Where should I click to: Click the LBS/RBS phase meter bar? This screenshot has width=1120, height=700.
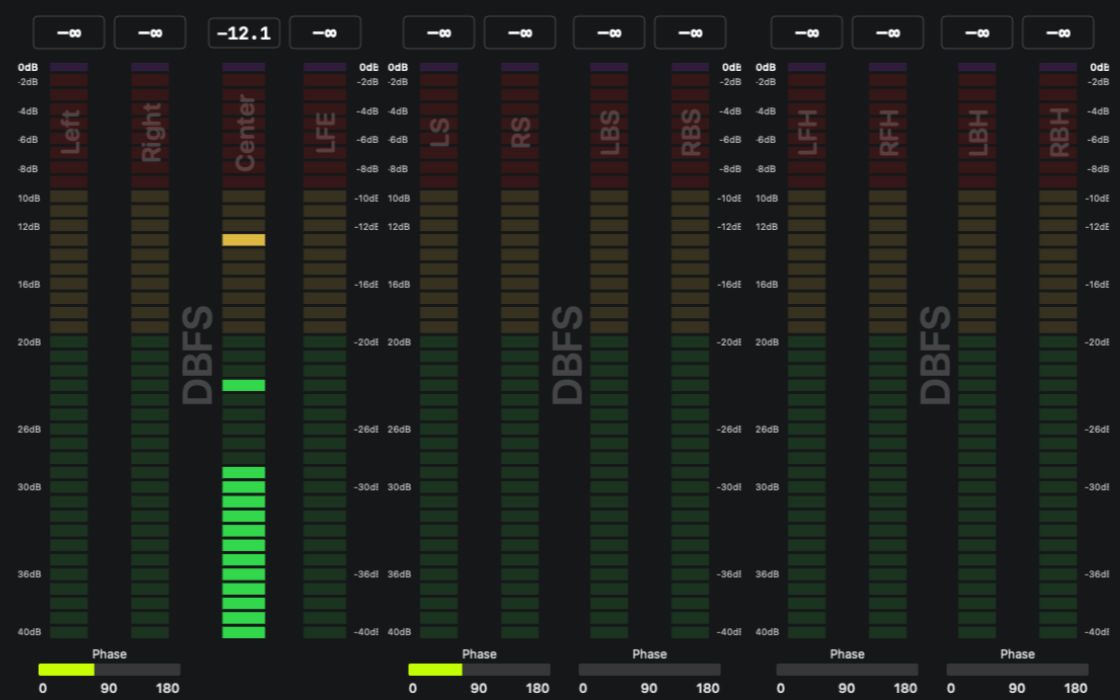pos(649,670)
